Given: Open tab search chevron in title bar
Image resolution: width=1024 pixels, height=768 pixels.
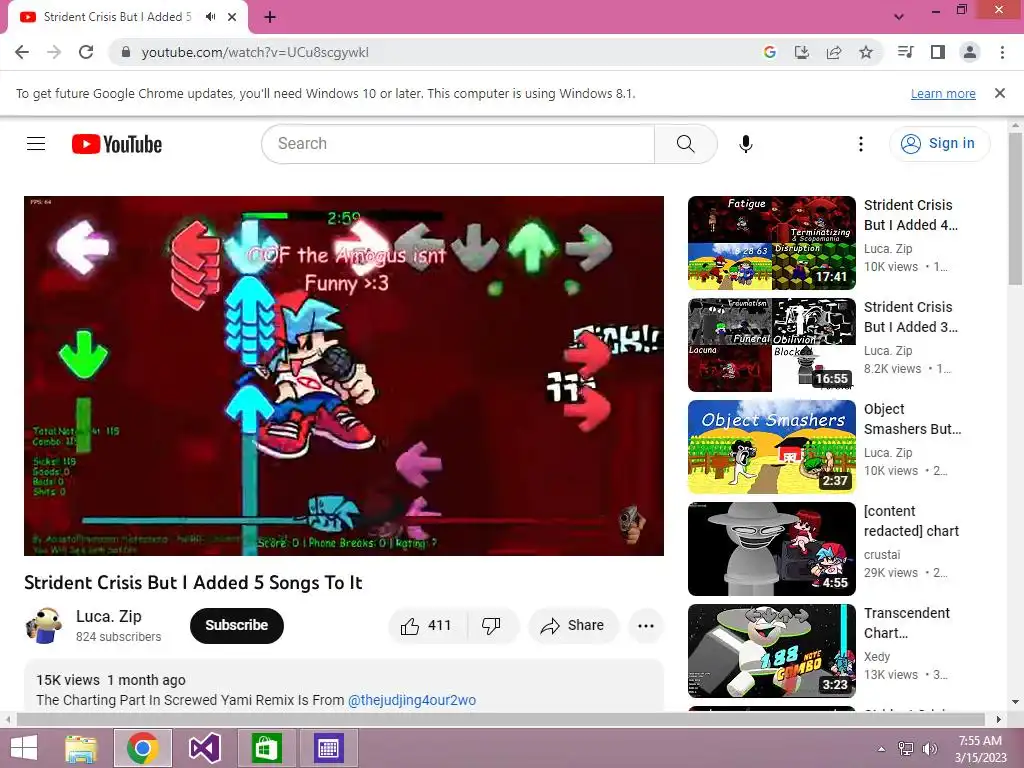Looking at the screenshot, I should [x=899, y=17].
